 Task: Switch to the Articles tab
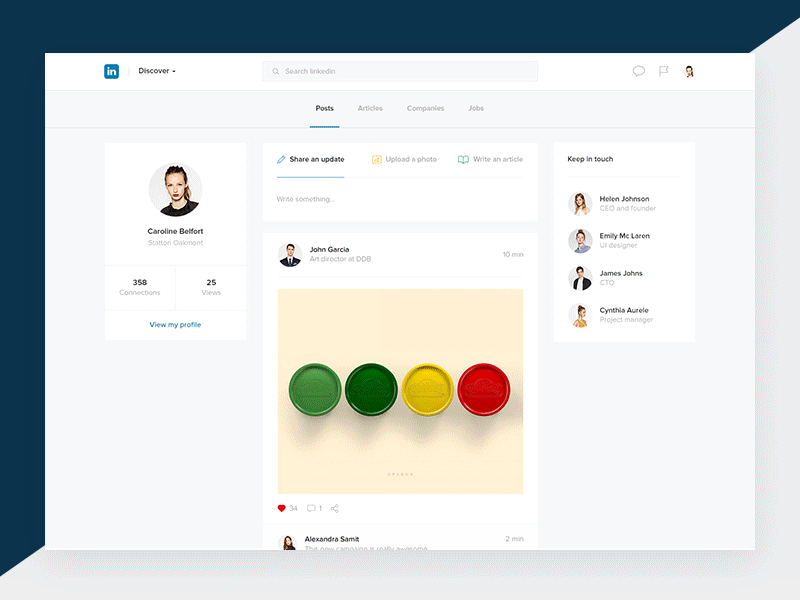point(370,108)
